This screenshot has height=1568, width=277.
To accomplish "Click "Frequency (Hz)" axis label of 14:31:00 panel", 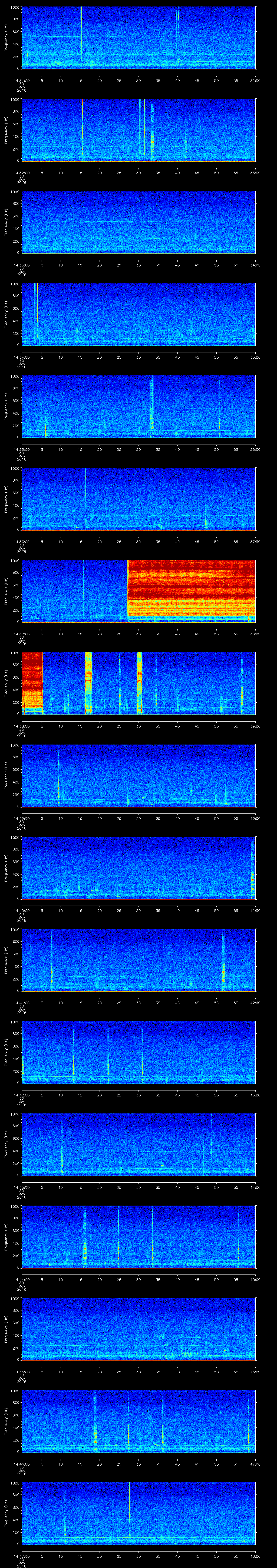I will pyautogui.click(x=6, y=38).
